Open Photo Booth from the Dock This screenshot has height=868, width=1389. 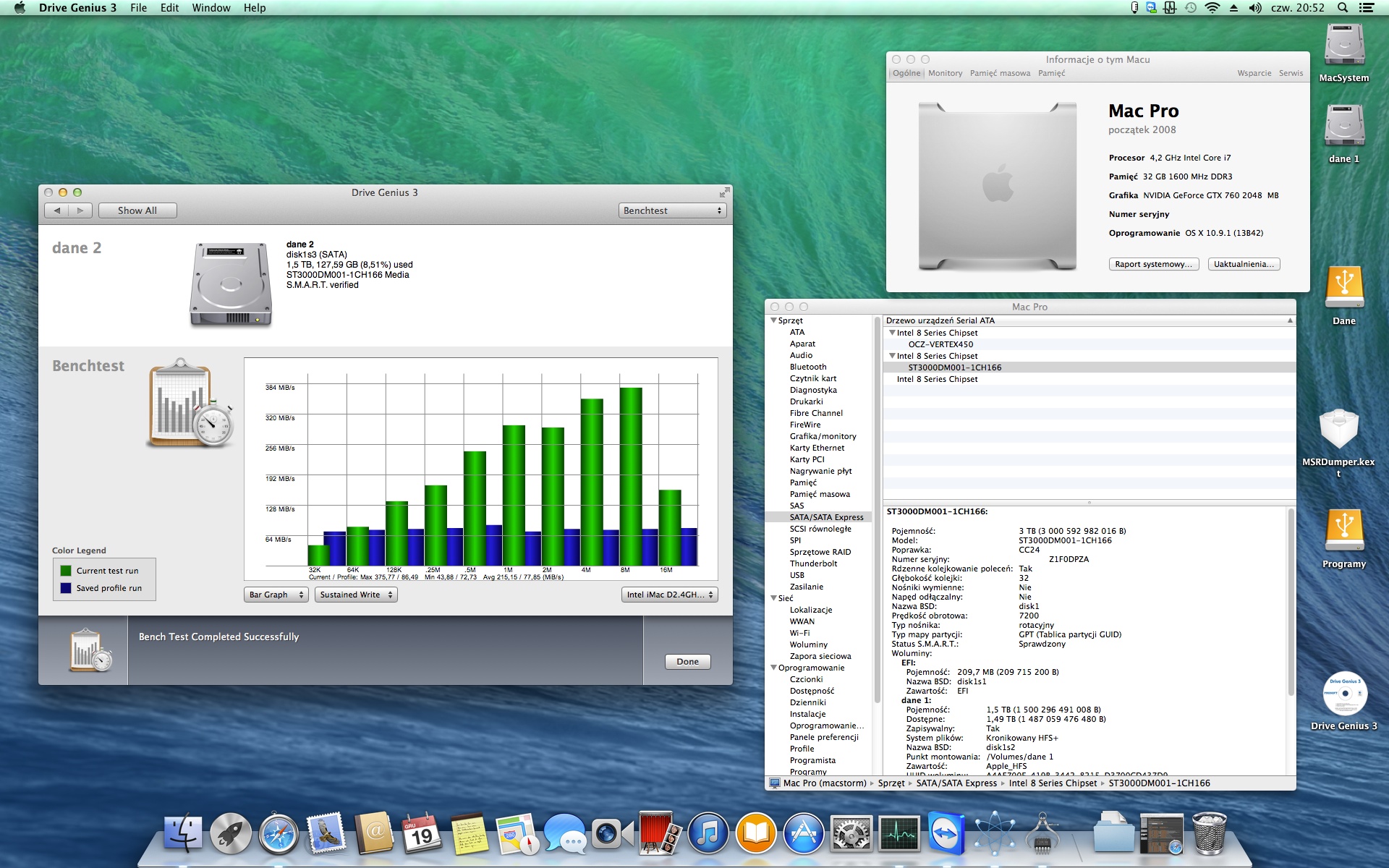pos(660,834)
